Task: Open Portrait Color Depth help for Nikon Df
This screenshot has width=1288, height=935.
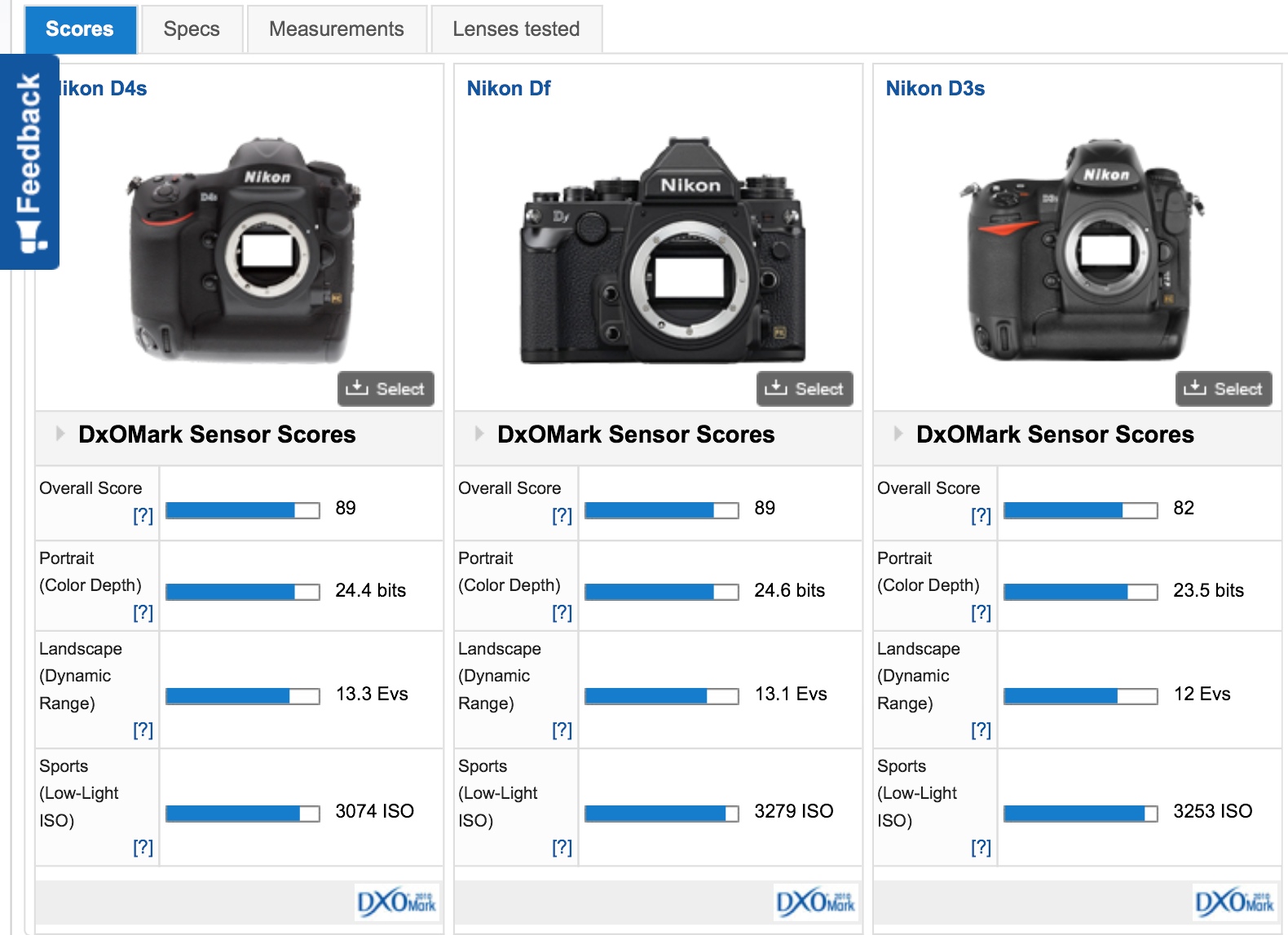Action: pos(562,612)
